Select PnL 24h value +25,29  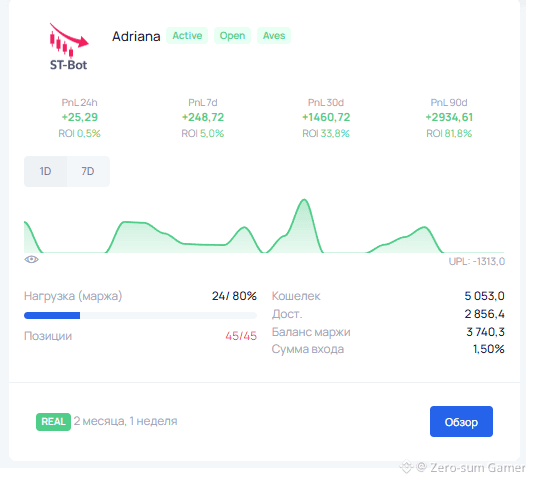(80, 117)
